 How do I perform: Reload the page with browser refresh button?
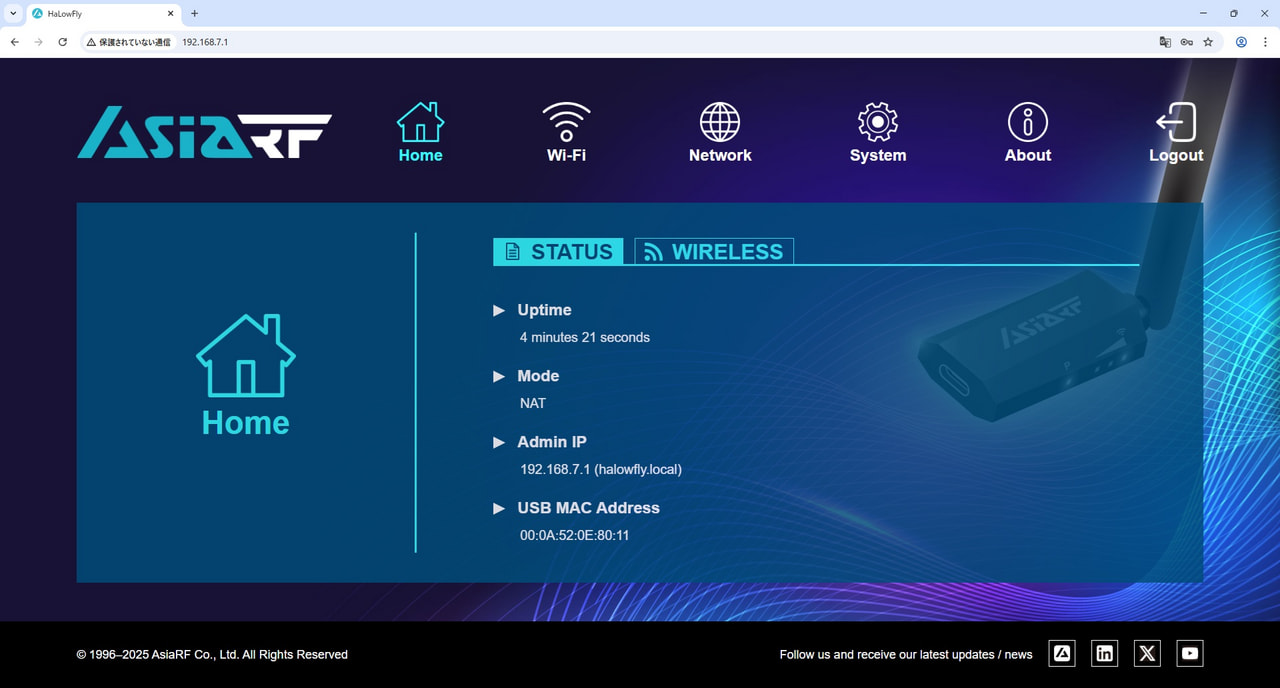pos(62,42)
